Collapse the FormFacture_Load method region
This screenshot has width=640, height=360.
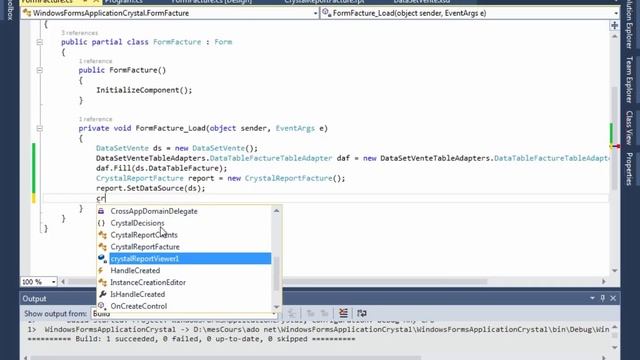click(40, 129)
